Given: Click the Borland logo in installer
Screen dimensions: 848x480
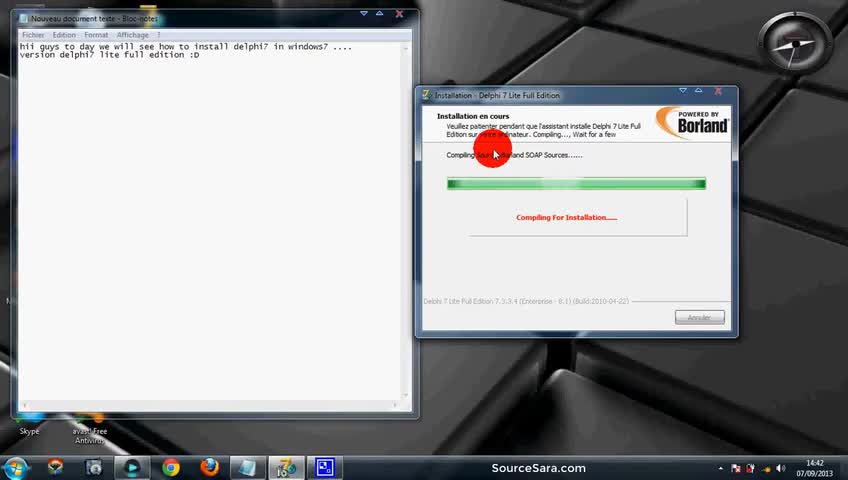Looking at the screenshot, I should tap(692, 123).
